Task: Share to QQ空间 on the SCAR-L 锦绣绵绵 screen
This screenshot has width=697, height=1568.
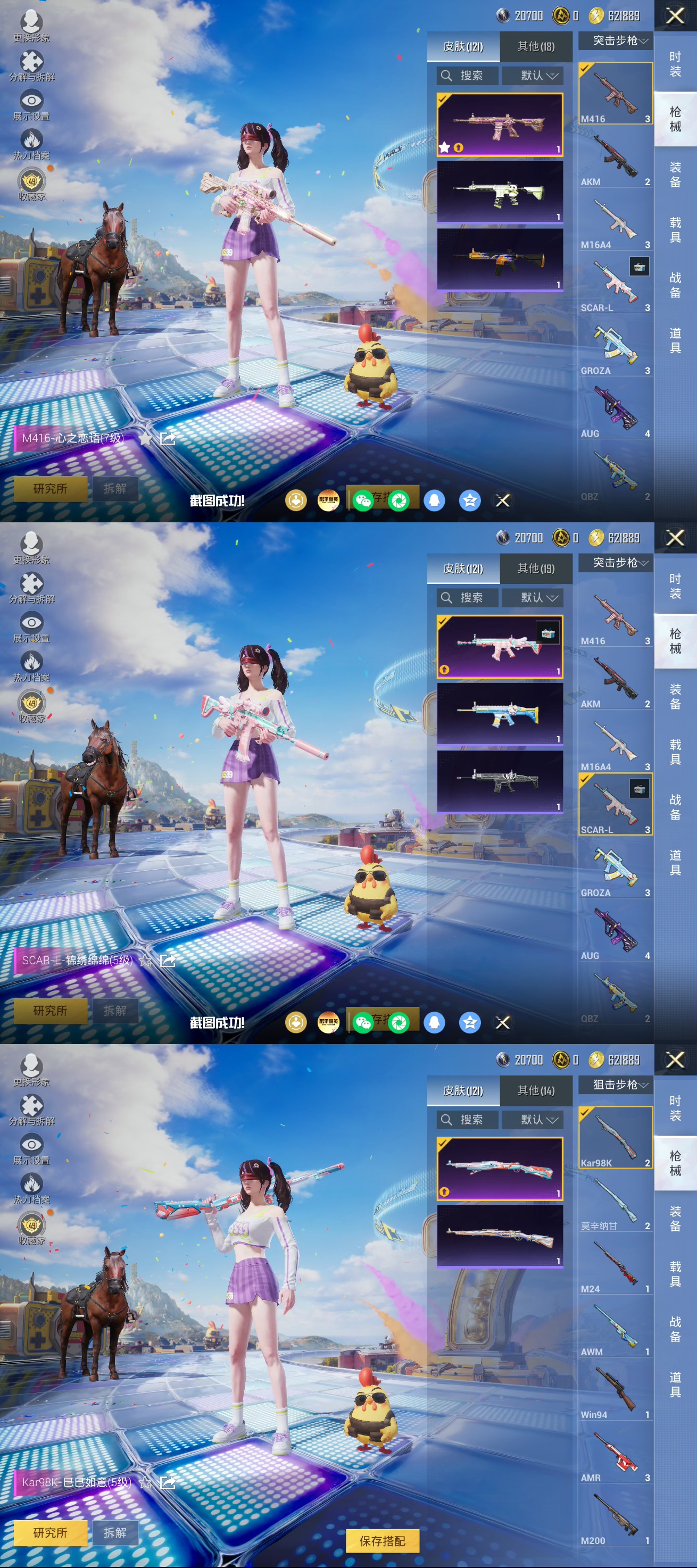Action: [469, 1023]
